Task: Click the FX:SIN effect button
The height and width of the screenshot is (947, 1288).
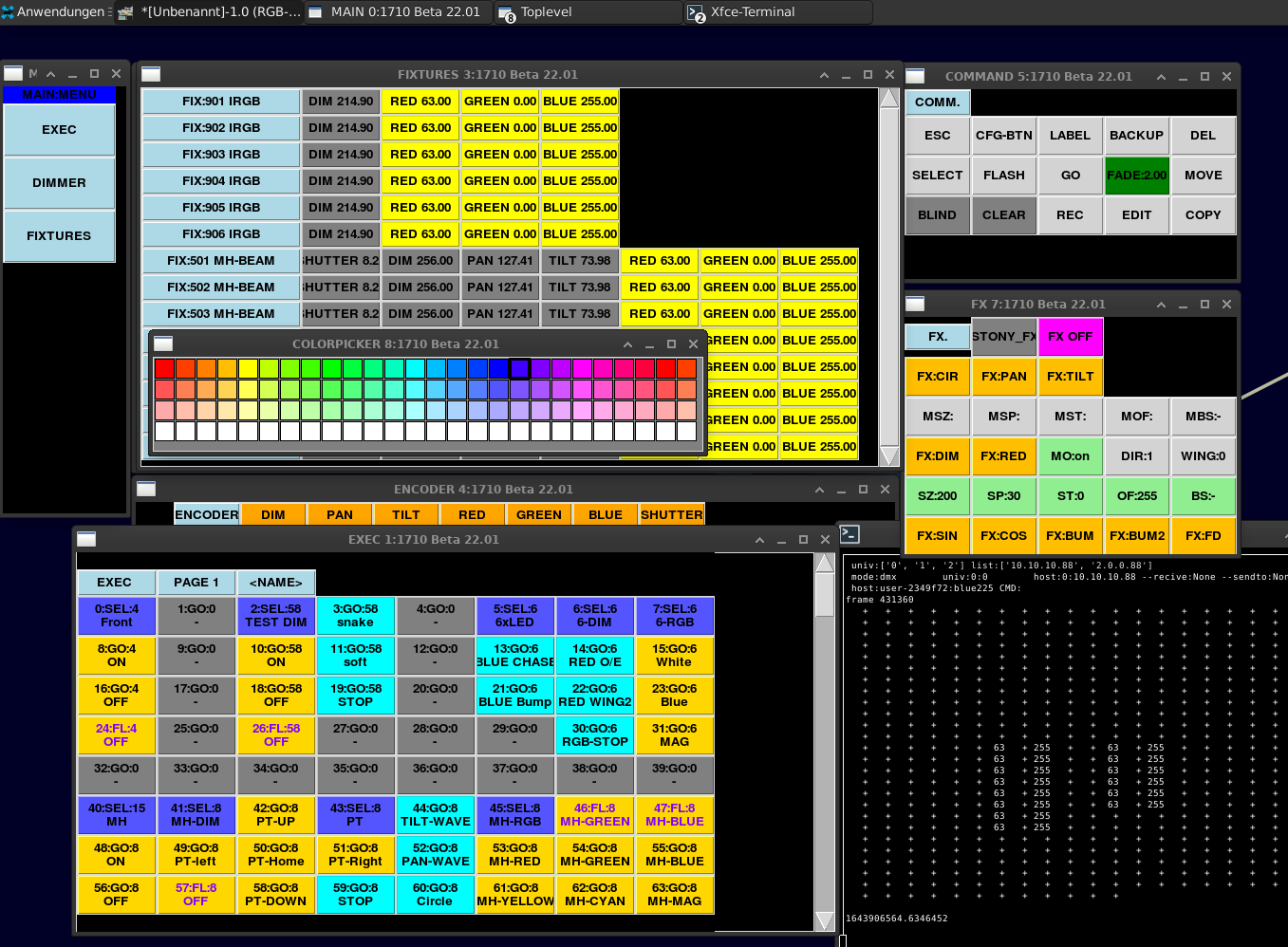Action: pyautogui.click(x=938, y=536)
